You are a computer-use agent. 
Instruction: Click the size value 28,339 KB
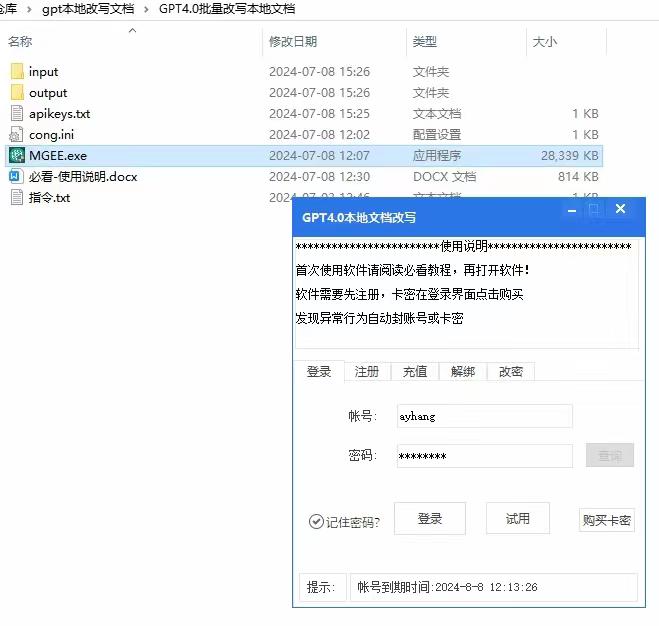coord(570,156)
